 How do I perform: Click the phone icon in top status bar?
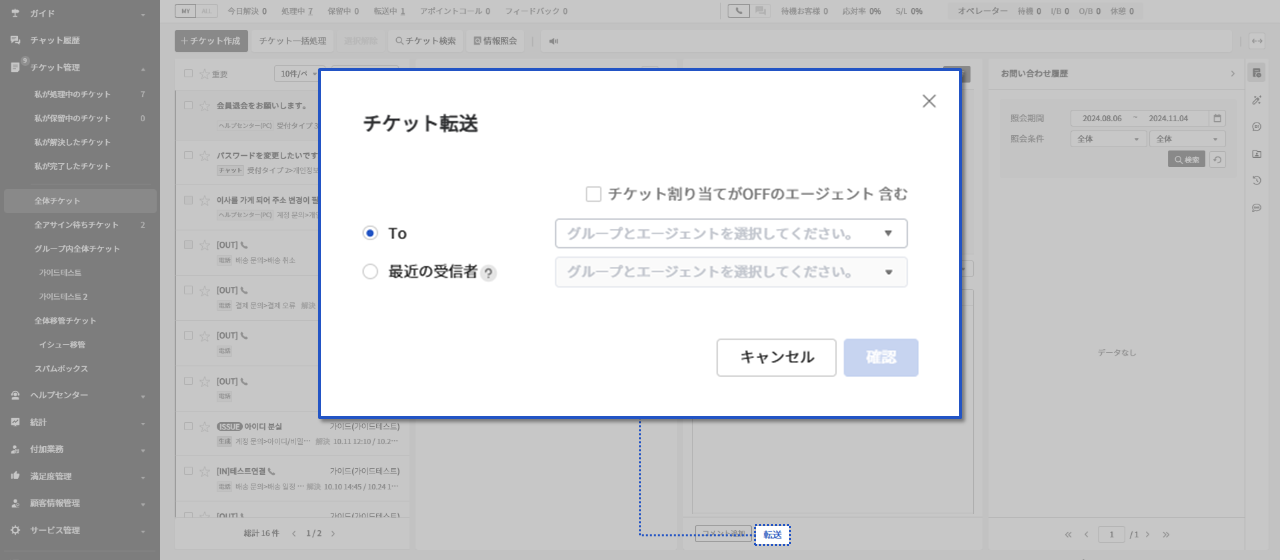click(x=738, y=11)
